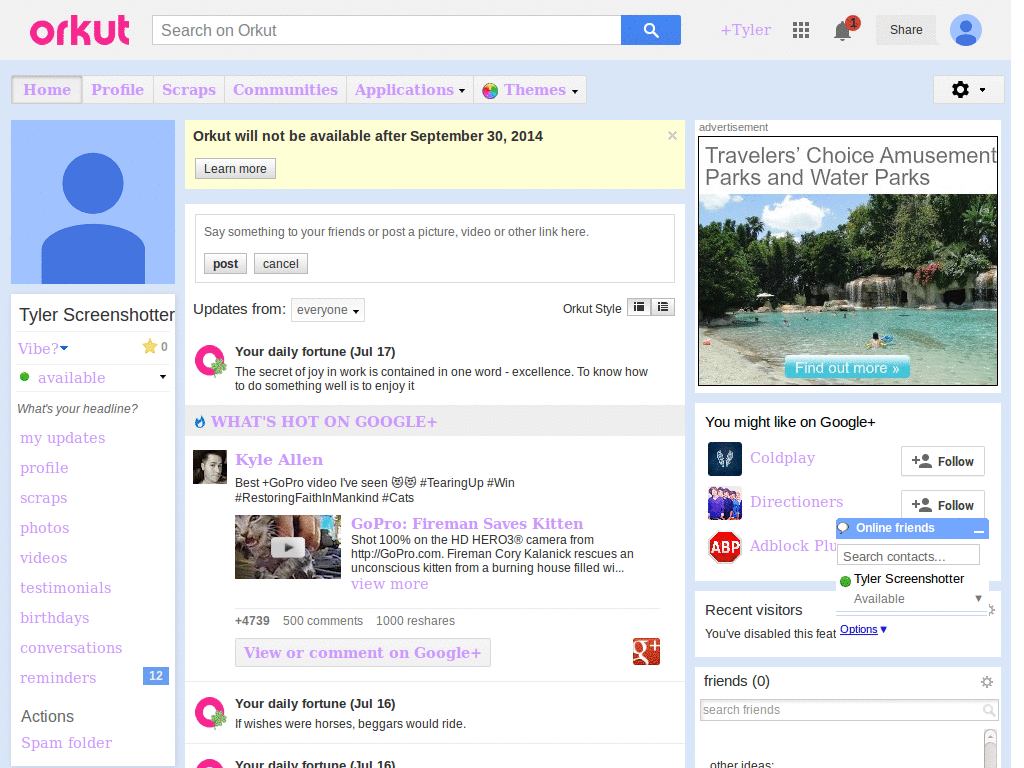This screenshot has width=1024, height=768.
Task: Open the Applications dropdown menu
Action: (x=410, y=89)
